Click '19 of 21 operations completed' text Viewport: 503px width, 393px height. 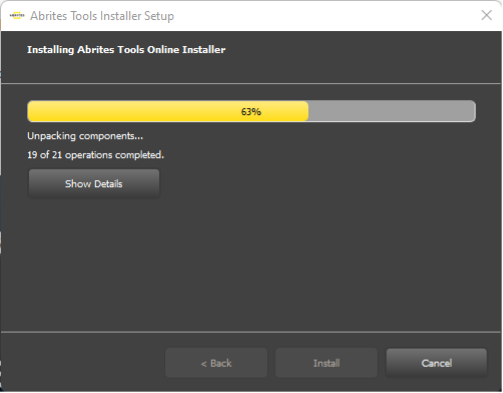[x=96, y=155]
